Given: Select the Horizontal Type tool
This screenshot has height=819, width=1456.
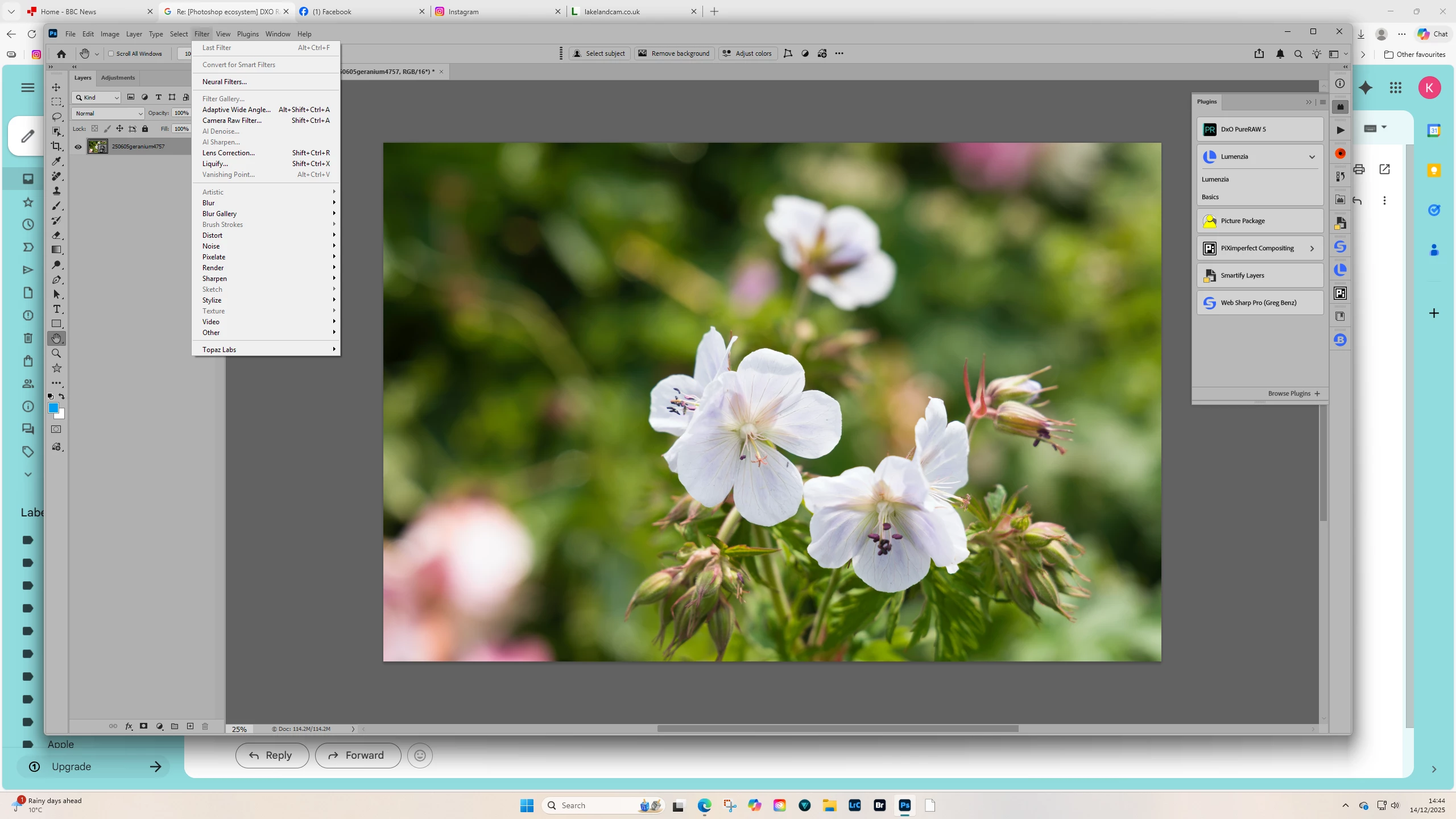Looking at the screenshot, I should point(56,309).
